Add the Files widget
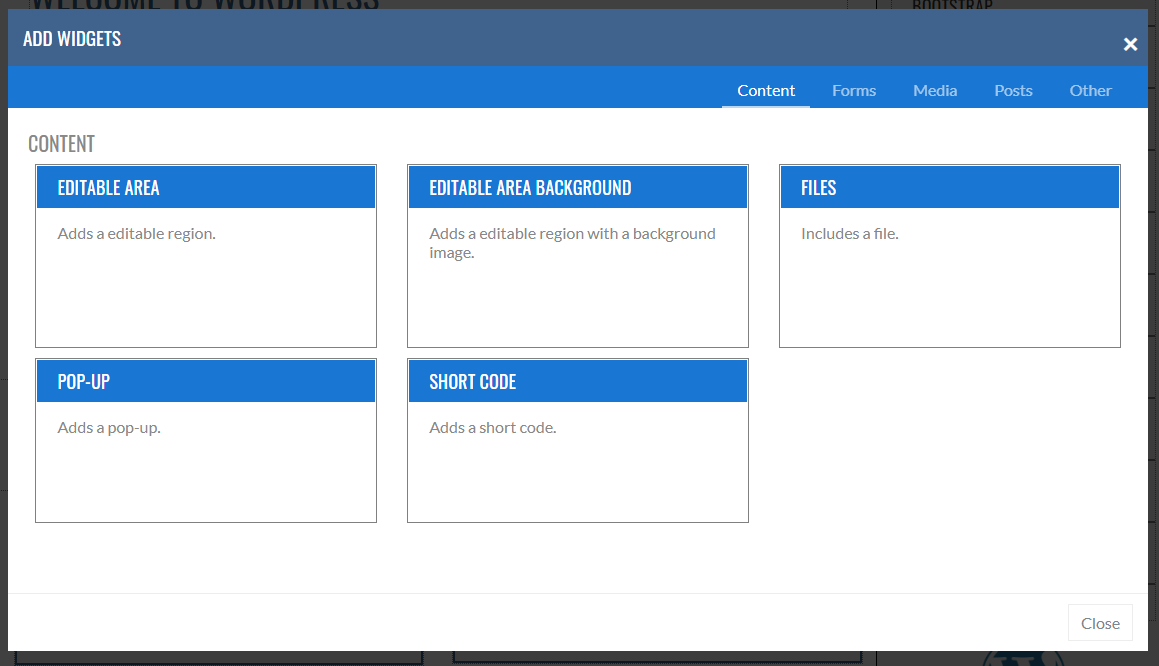This screenshot has width=1159, height=666. [x=950, y=256]
